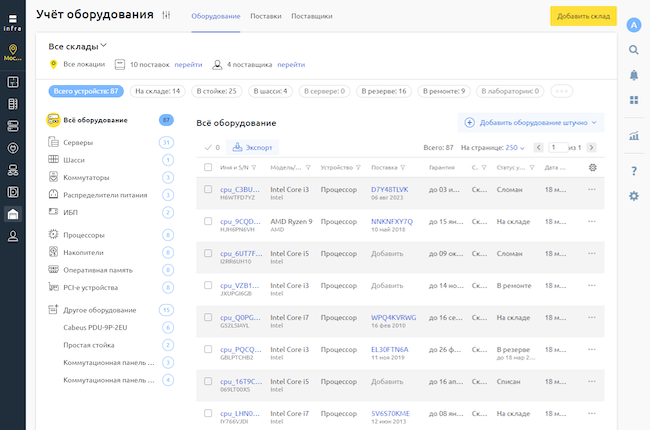Viewport: 650px width, 430px height.
Task: Select Серверы category
Action: (x=110, y=142)
